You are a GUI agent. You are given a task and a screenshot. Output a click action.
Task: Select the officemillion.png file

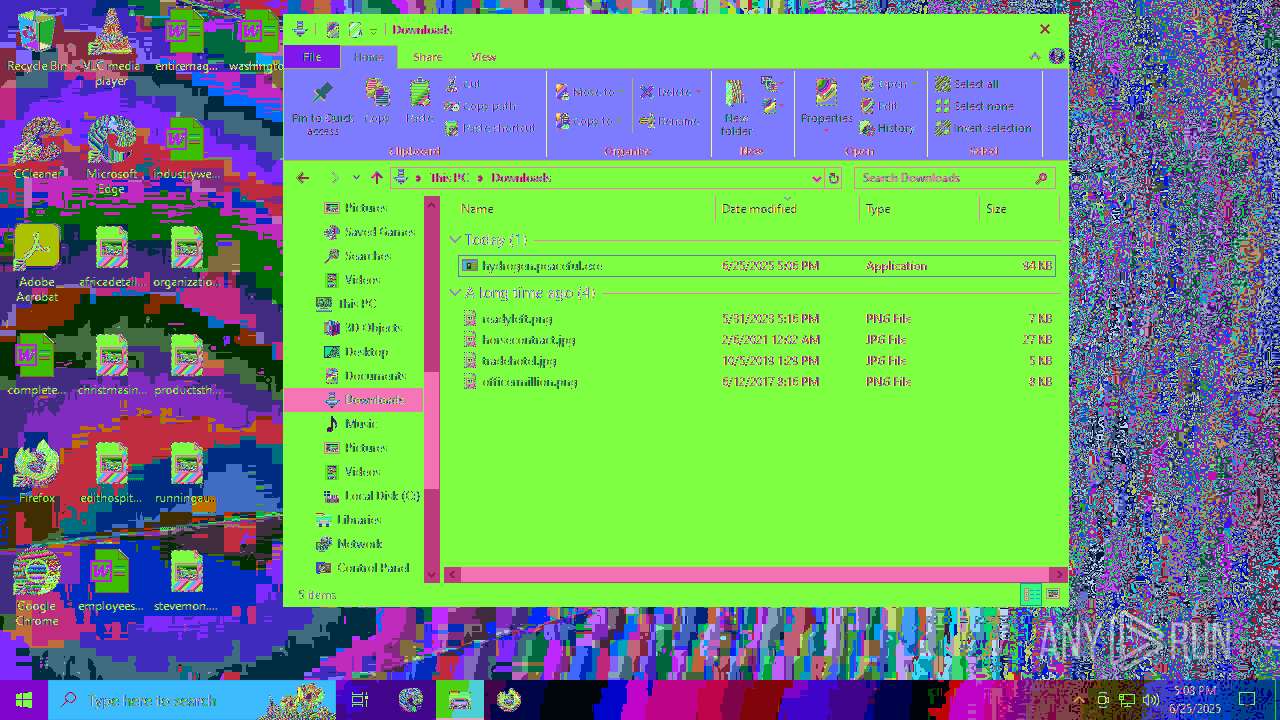pos(756,382)
